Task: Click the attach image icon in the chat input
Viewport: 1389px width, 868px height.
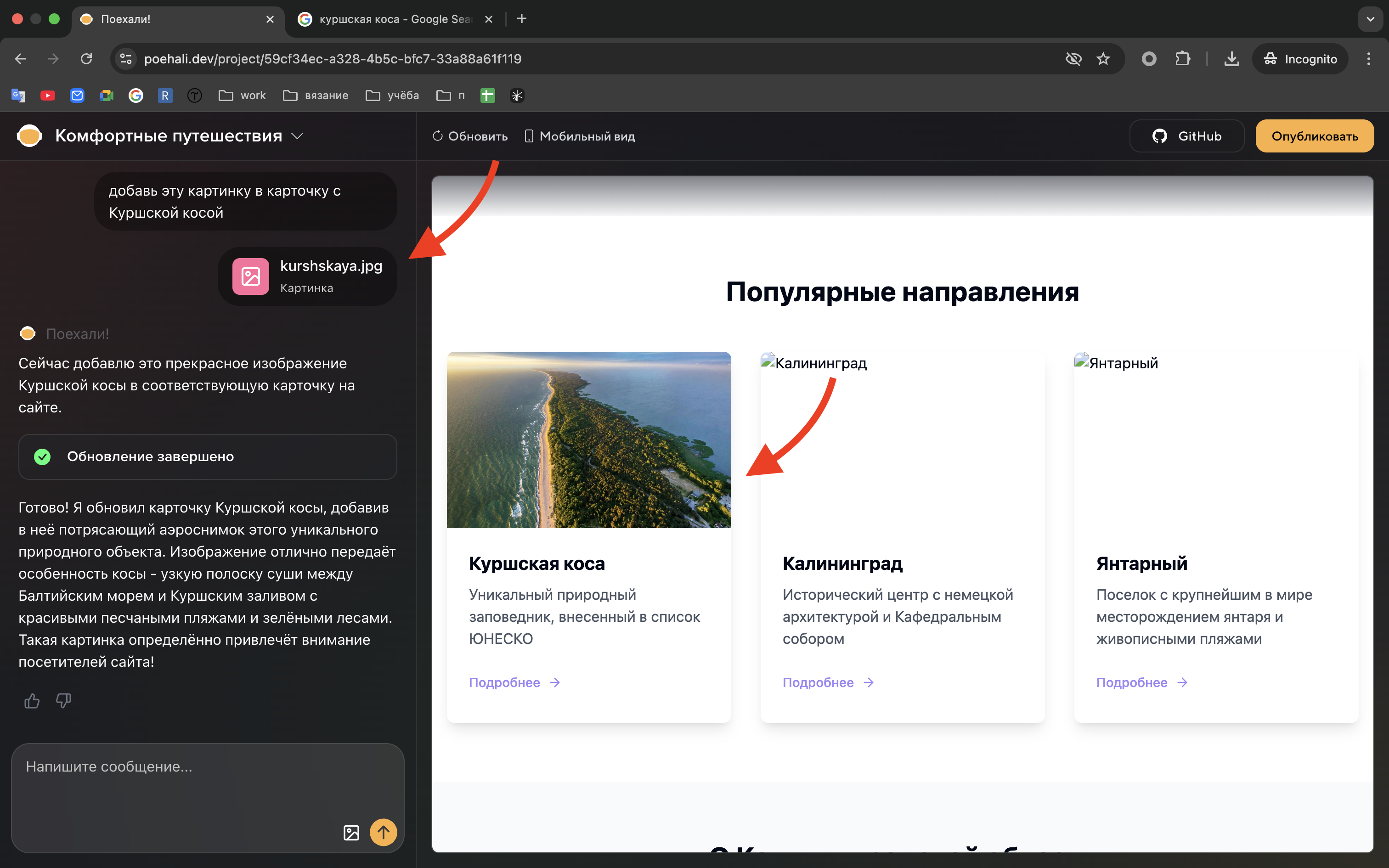Action: [351, 832]
